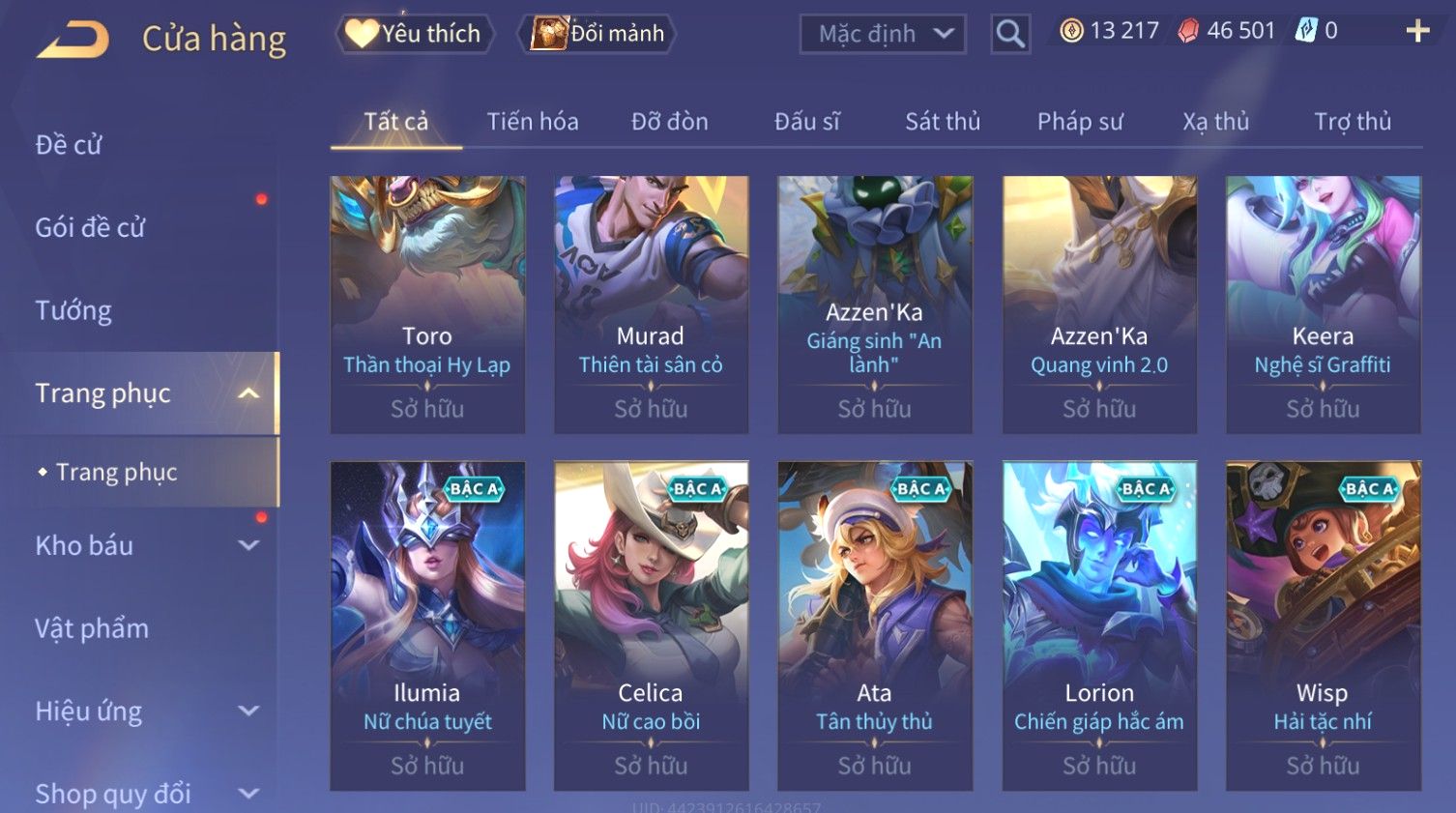
Task: Expand the Hiệu ứng sidebar section
Action: point(248,711)
